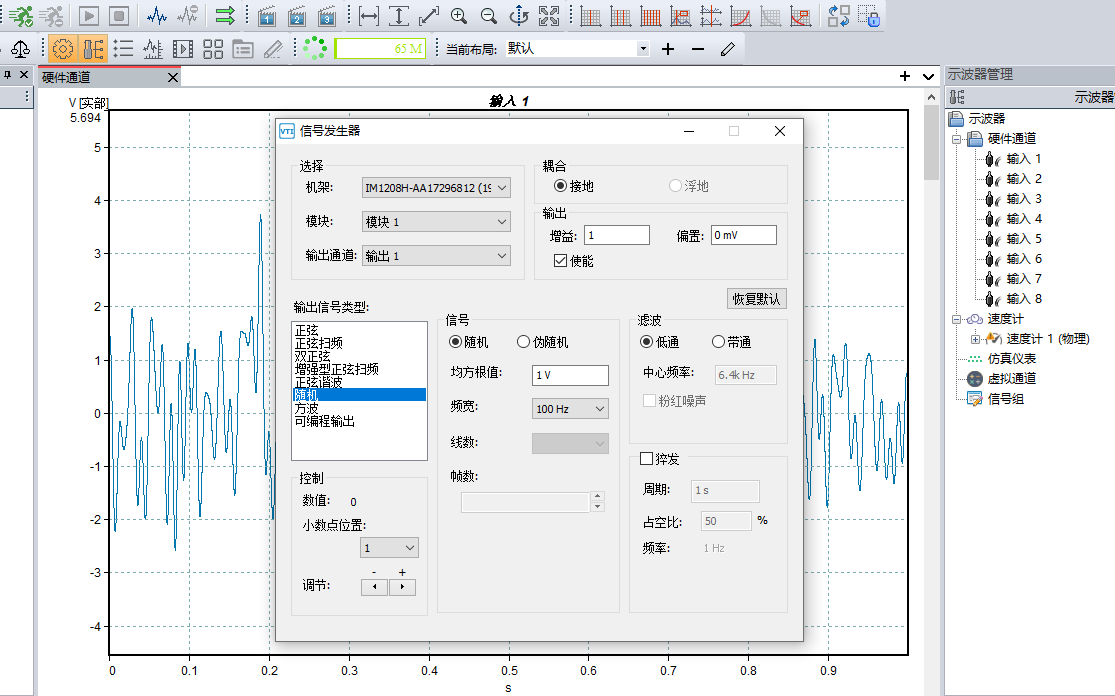Click the green running-man start acquisition icon

coord(21,16)
